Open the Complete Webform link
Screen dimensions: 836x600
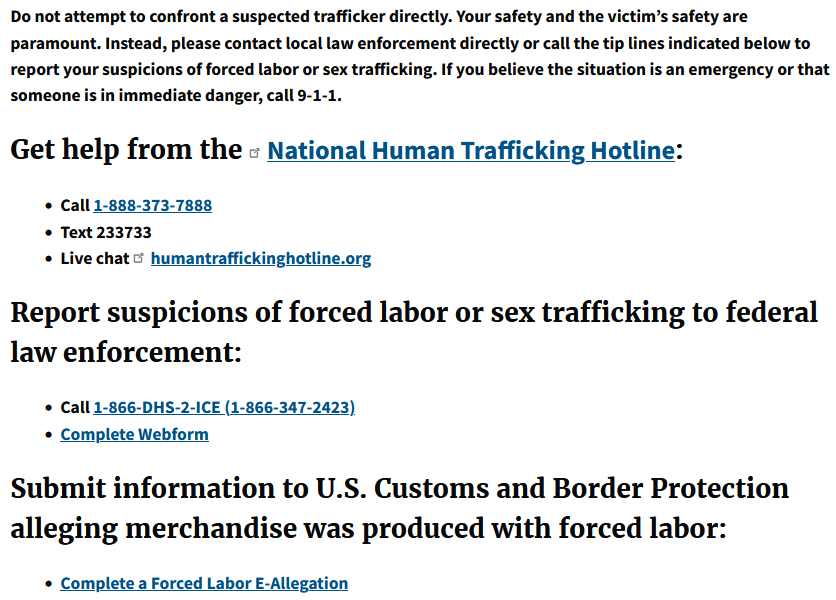click(x=134, y=434)
